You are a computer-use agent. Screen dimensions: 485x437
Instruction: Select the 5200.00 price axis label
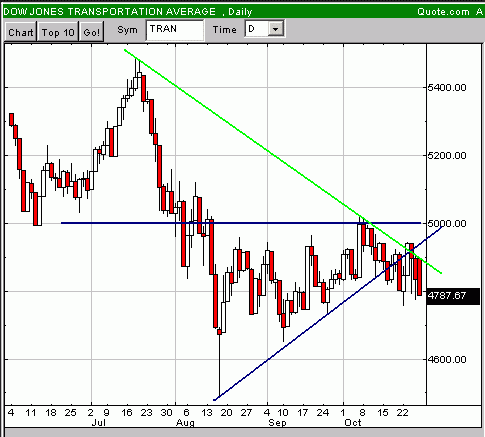coord(447,155)
